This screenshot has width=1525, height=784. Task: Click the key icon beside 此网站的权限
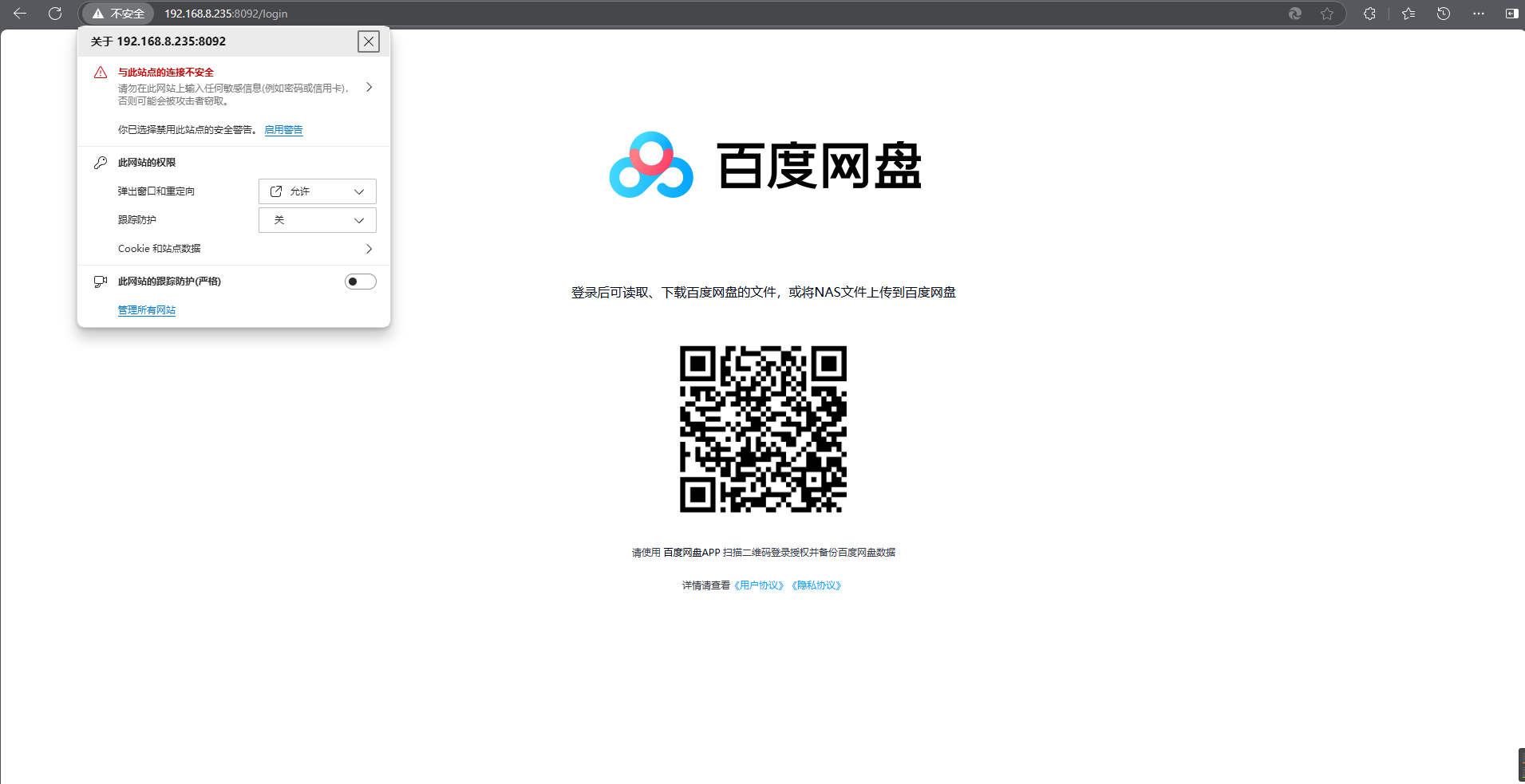[101, 163]
